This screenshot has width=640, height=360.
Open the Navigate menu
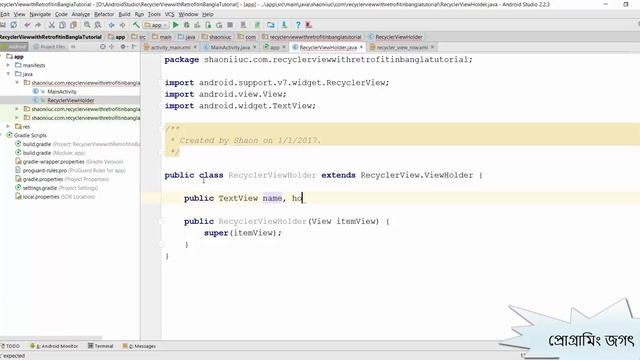click(x=40, y=14)
